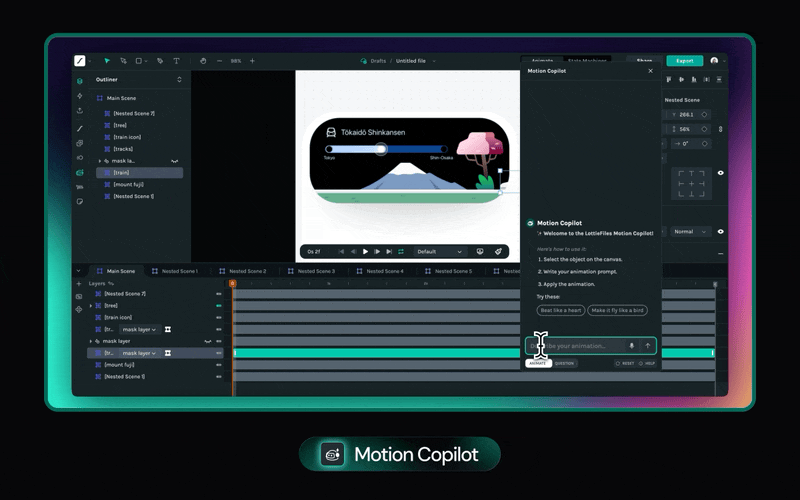This screenshot has width=800, height=500.
Task: Click the arrow Selection tool
Action: (108, 61)
